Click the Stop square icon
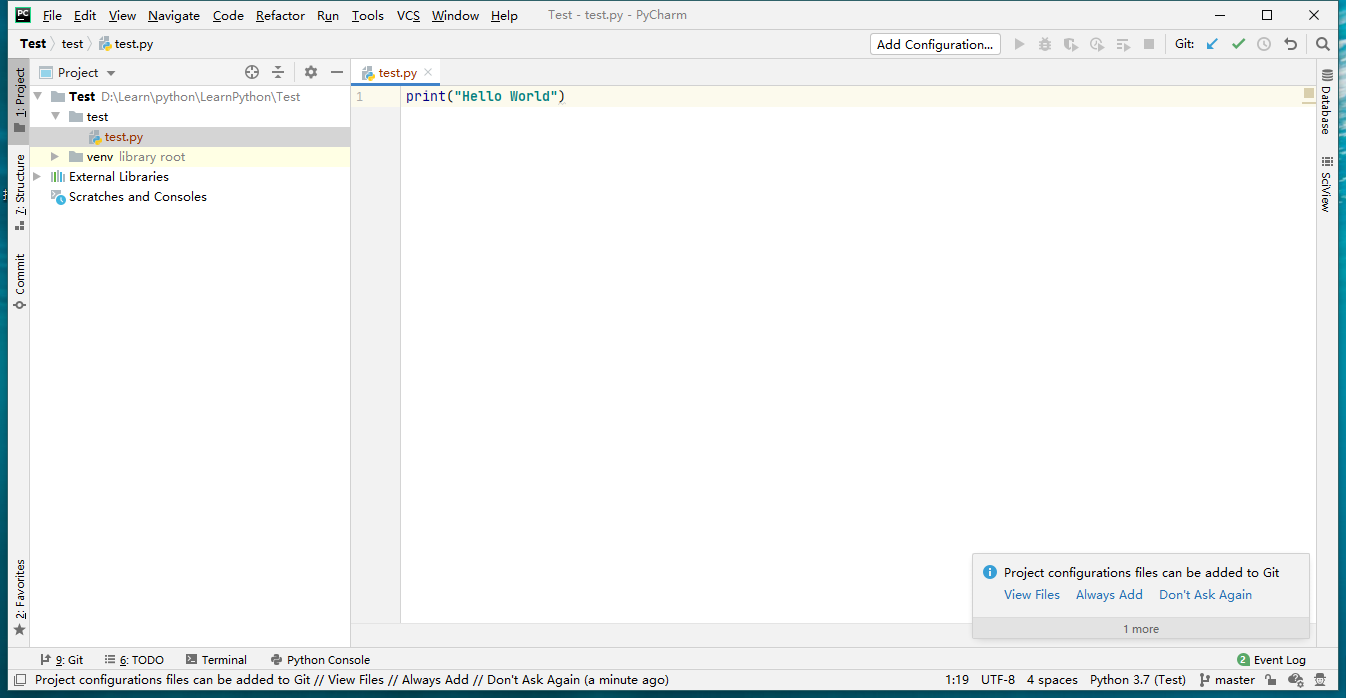The image size is (1346, 698). tap(1149, 44)
